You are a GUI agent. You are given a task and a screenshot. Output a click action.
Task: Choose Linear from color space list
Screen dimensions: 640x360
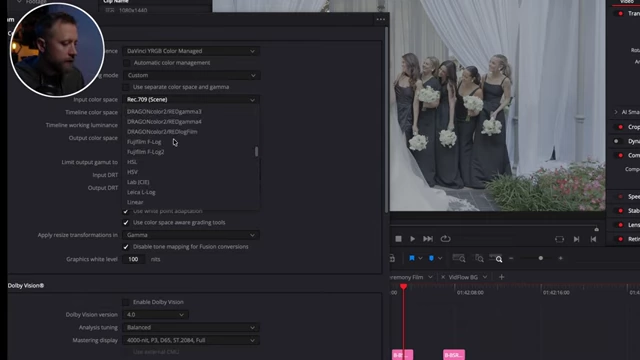pyautogui.click(x=135, y=202)
